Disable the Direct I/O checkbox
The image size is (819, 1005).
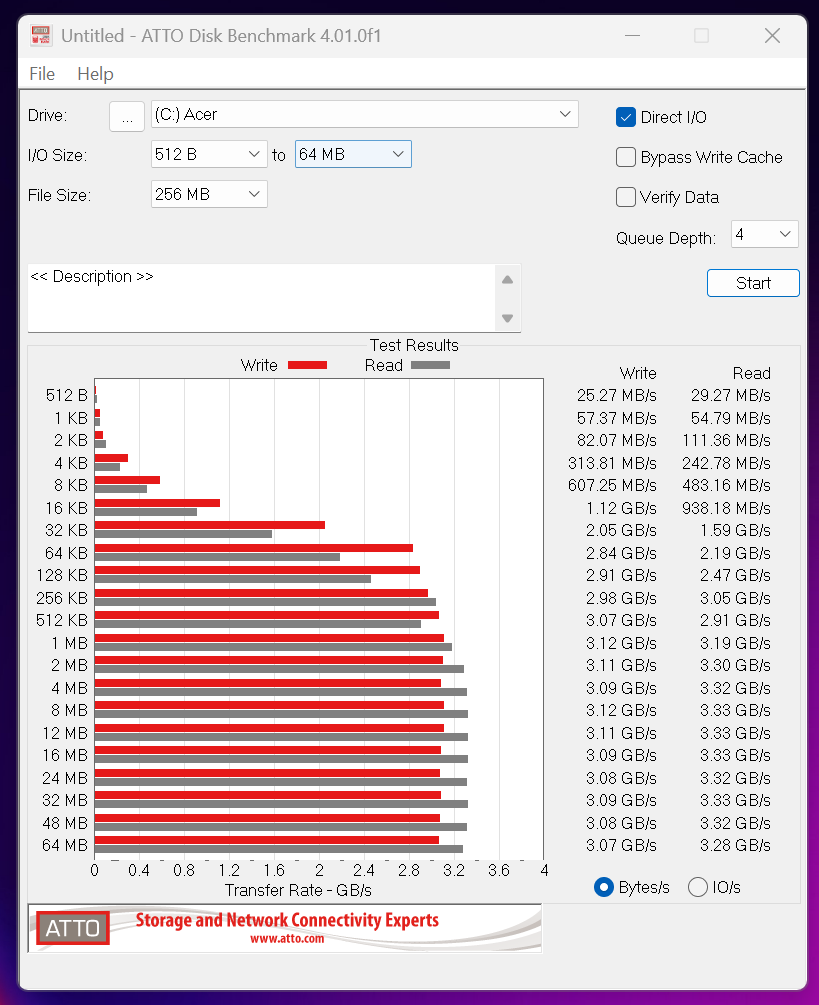(626, 117)
